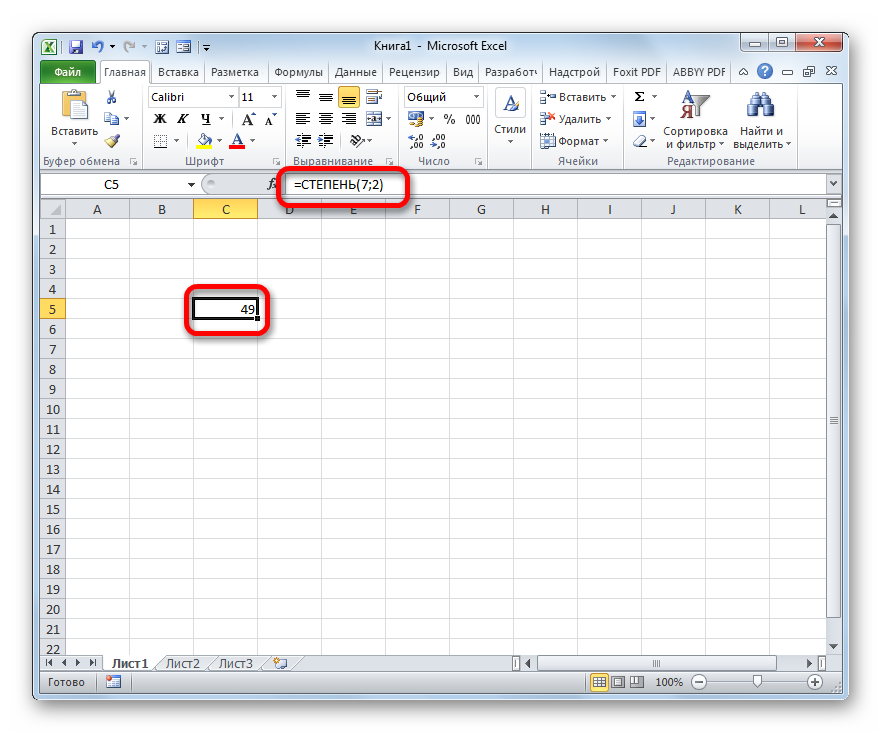Click the green Файл button
This screenshot has width=882, height=733.
68,72
